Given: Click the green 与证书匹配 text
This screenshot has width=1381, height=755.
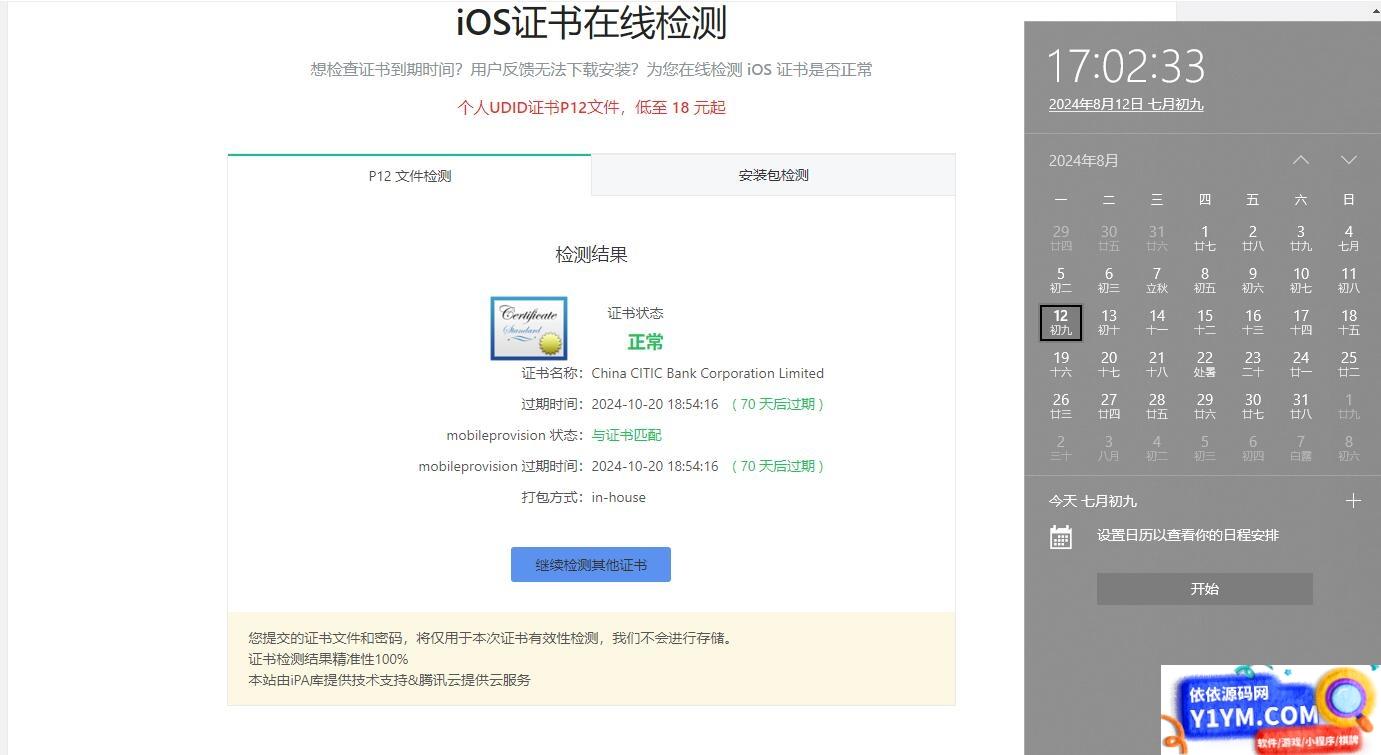Looking at the screenshot, I should tap(626, 435).
